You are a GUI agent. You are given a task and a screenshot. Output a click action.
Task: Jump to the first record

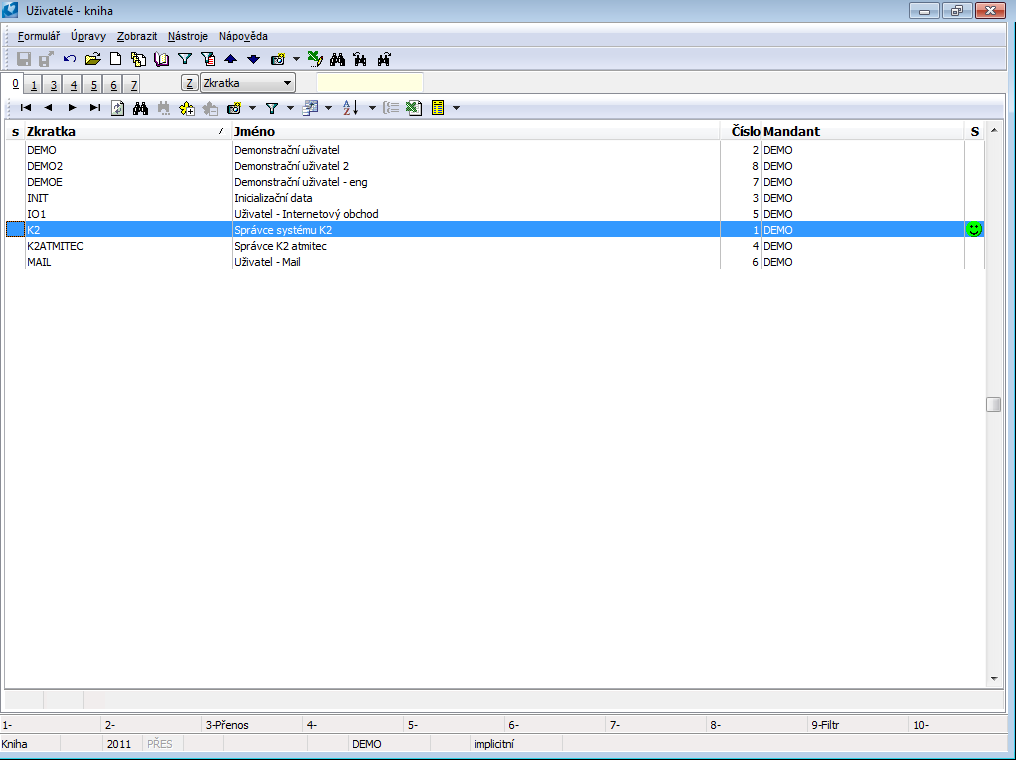[26, 108]
